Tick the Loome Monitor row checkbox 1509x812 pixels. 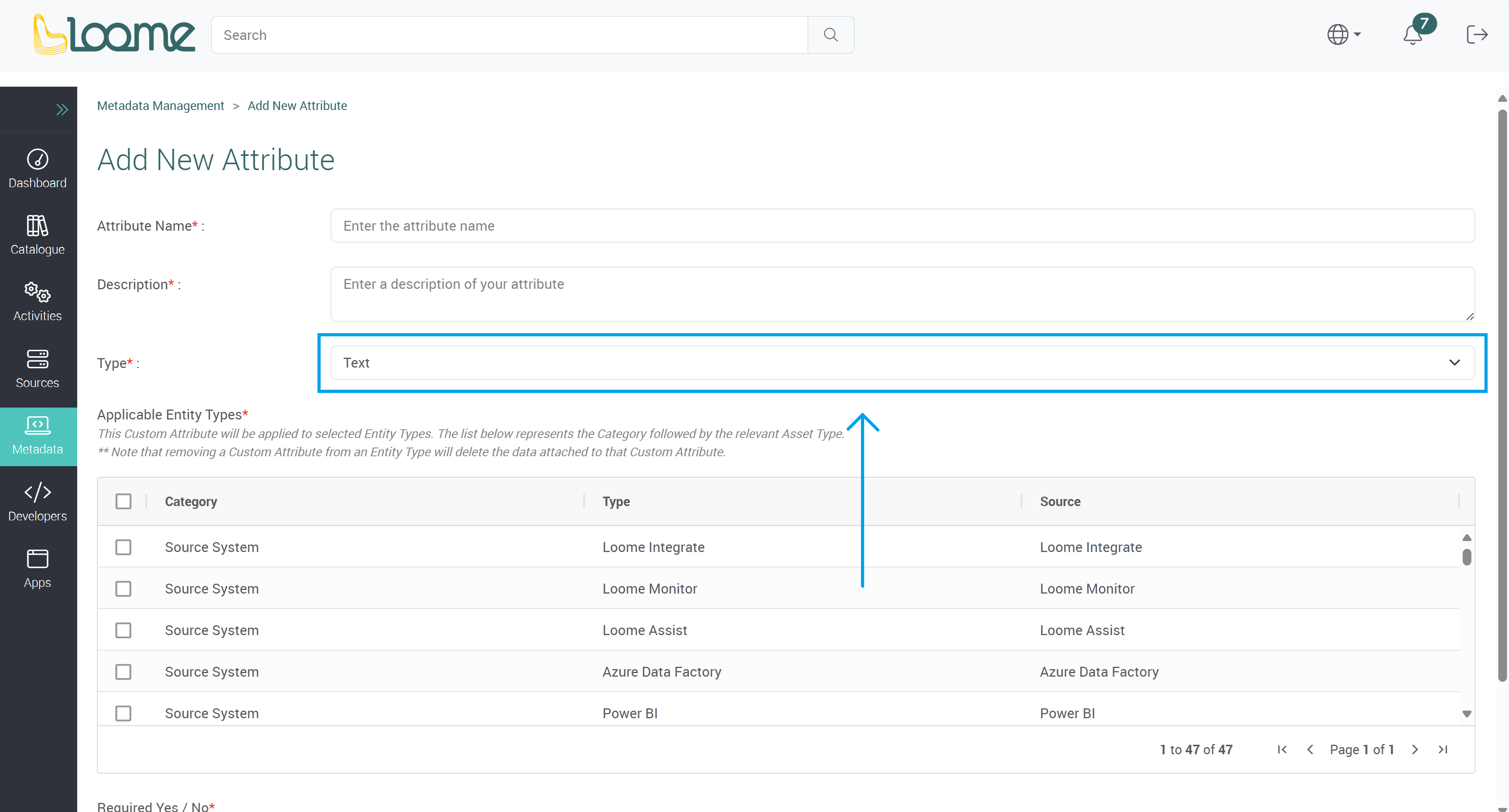(x=123, y=588)
